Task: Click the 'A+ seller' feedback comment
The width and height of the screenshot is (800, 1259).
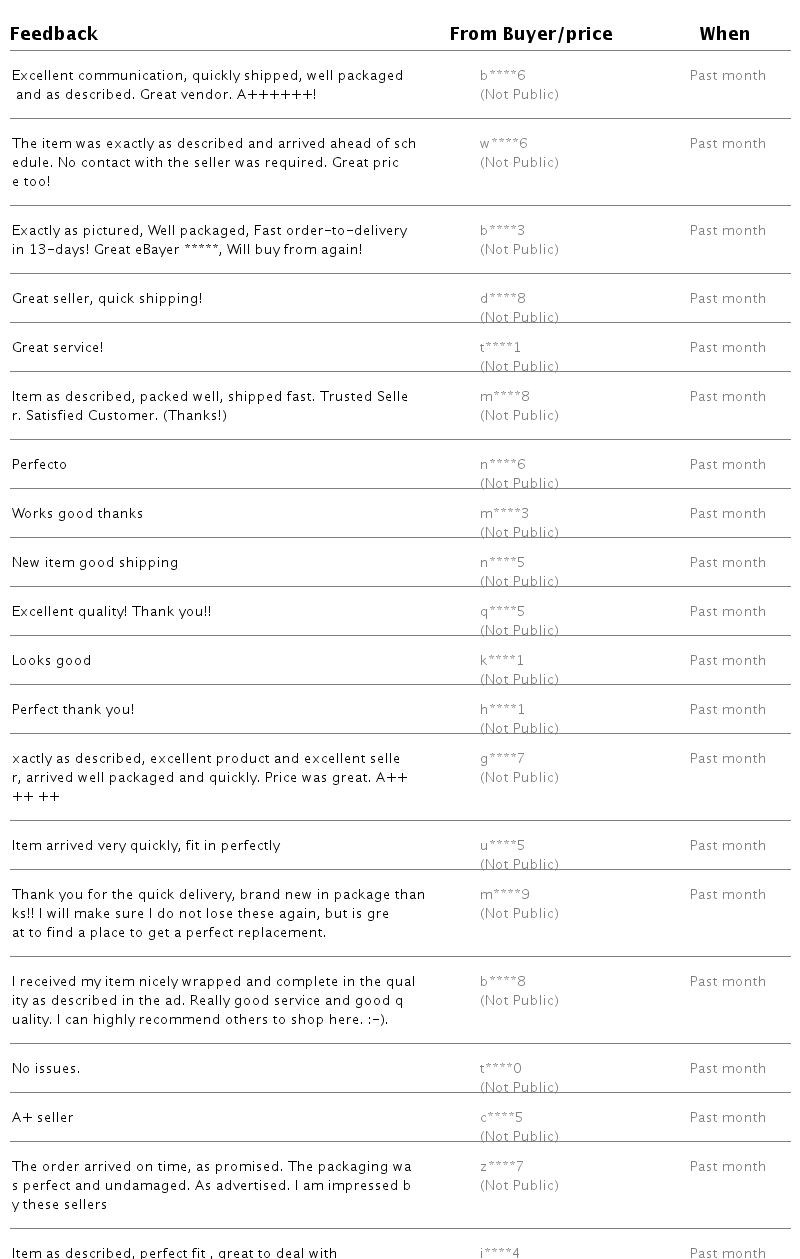Action: pos(43,1117)
